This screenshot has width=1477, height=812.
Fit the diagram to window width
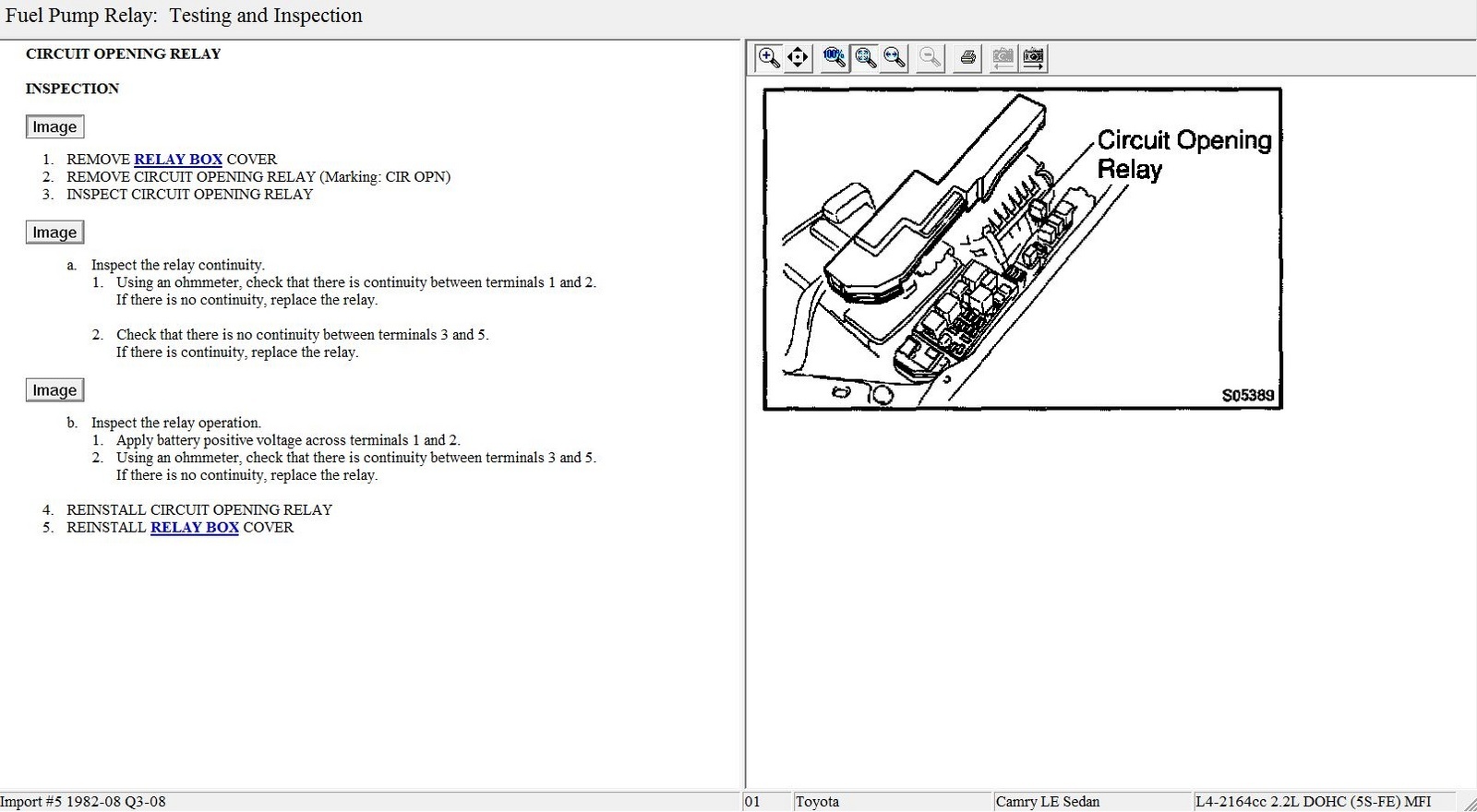click(895, 58)
